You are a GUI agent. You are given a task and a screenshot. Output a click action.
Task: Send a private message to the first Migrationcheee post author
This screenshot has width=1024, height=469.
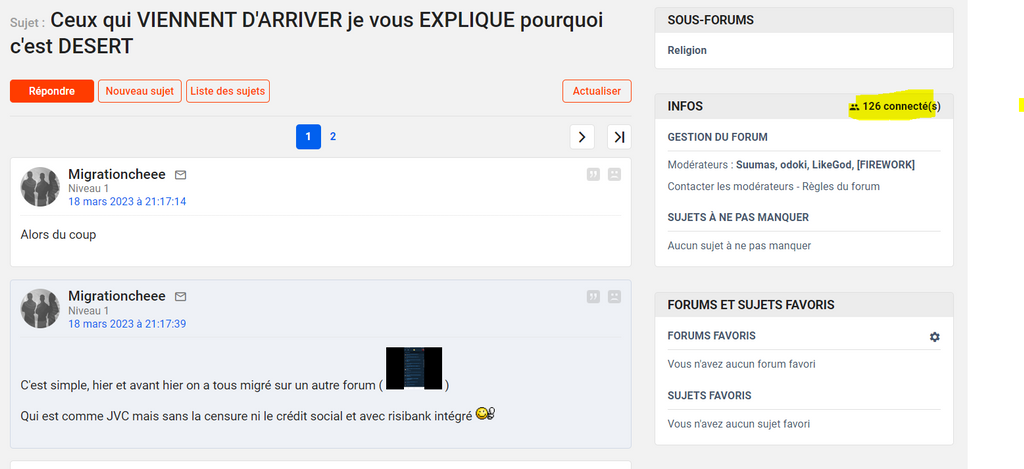(181, 175)
